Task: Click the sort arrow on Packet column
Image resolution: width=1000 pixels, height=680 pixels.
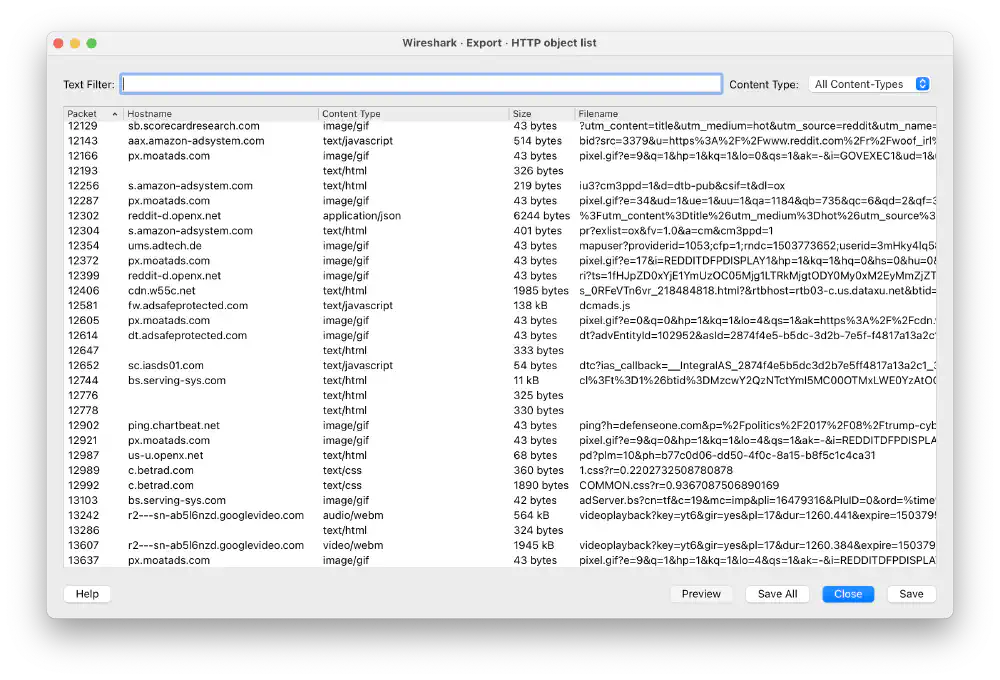Action: click(113, 113)
